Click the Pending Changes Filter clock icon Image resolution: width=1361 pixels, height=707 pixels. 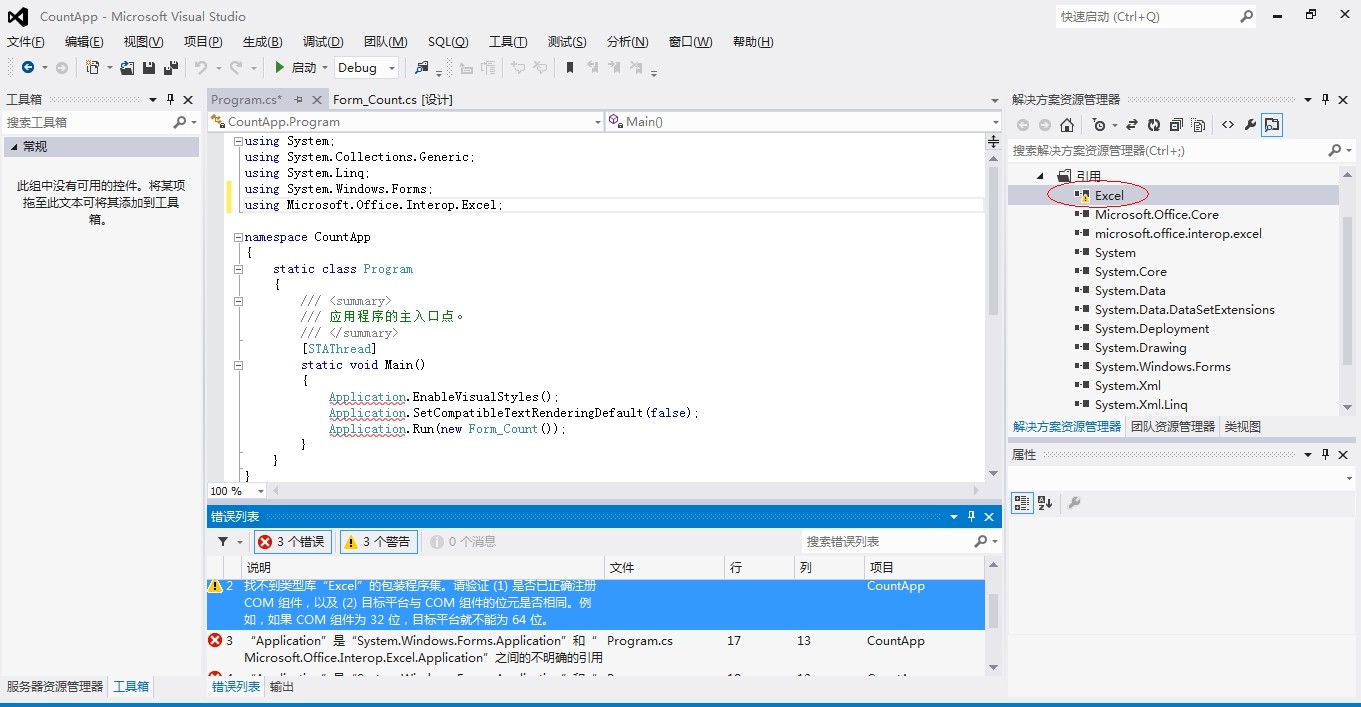[x=1100, y=125]
